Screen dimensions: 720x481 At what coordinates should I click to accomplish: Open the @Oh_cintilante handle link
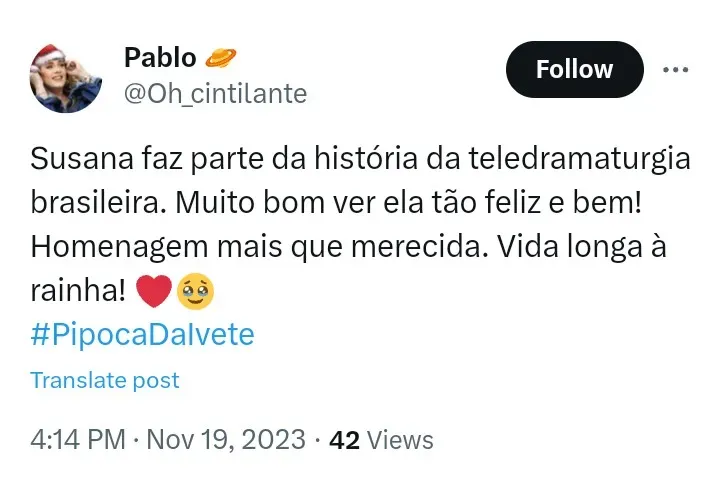[214, 93]
